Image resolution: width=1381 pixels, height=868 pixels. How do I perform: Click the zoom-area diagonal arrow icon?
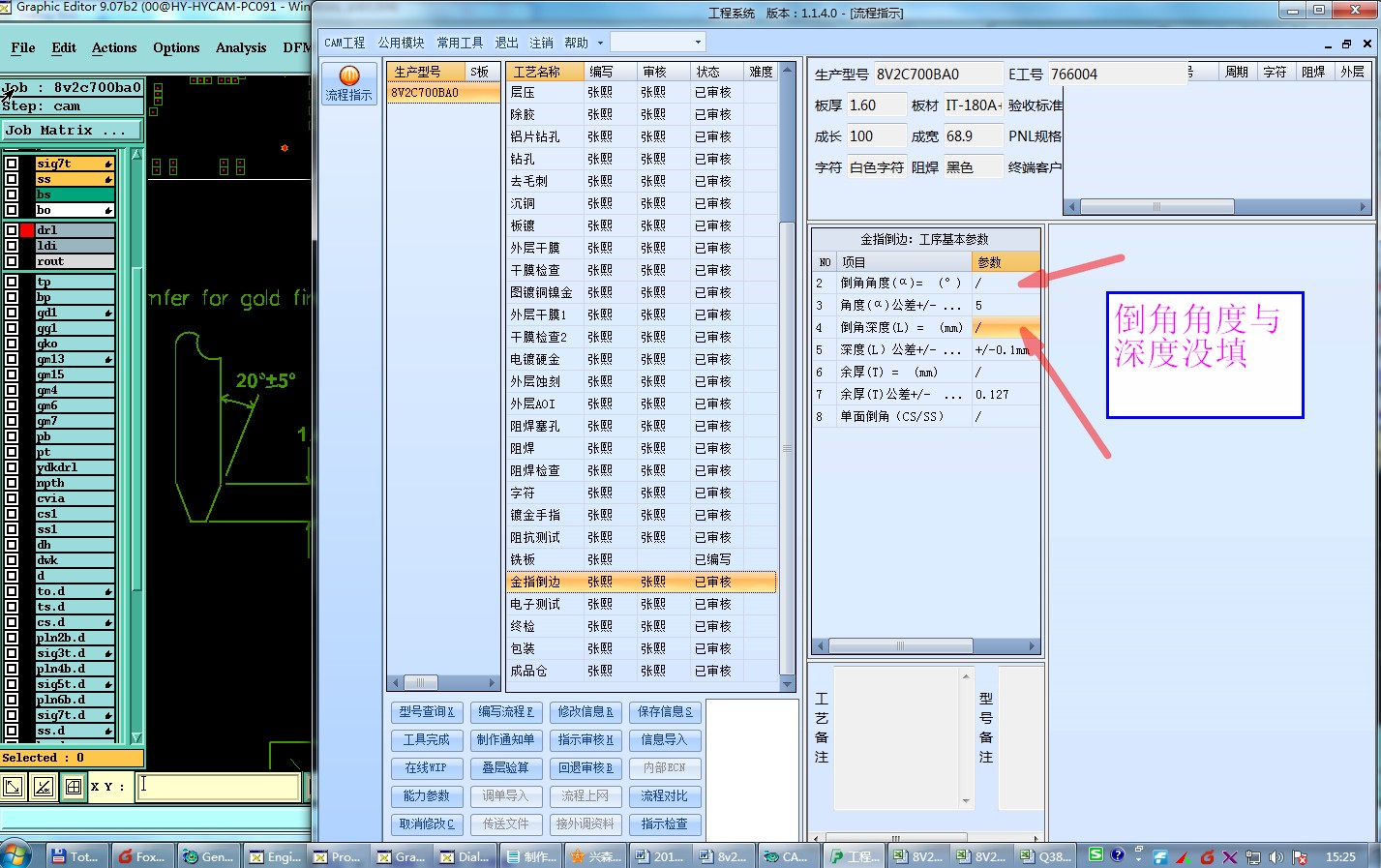coord(13,787)
